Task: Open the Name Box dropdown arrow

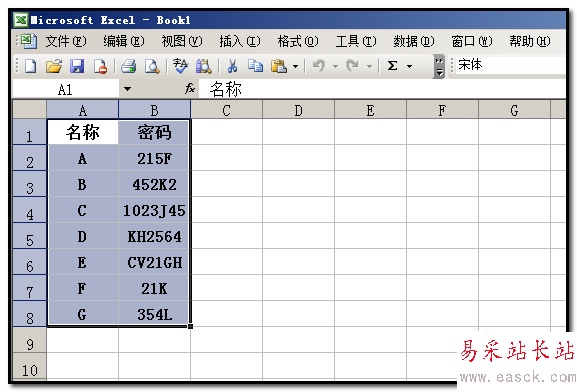Action: (127, 89)
